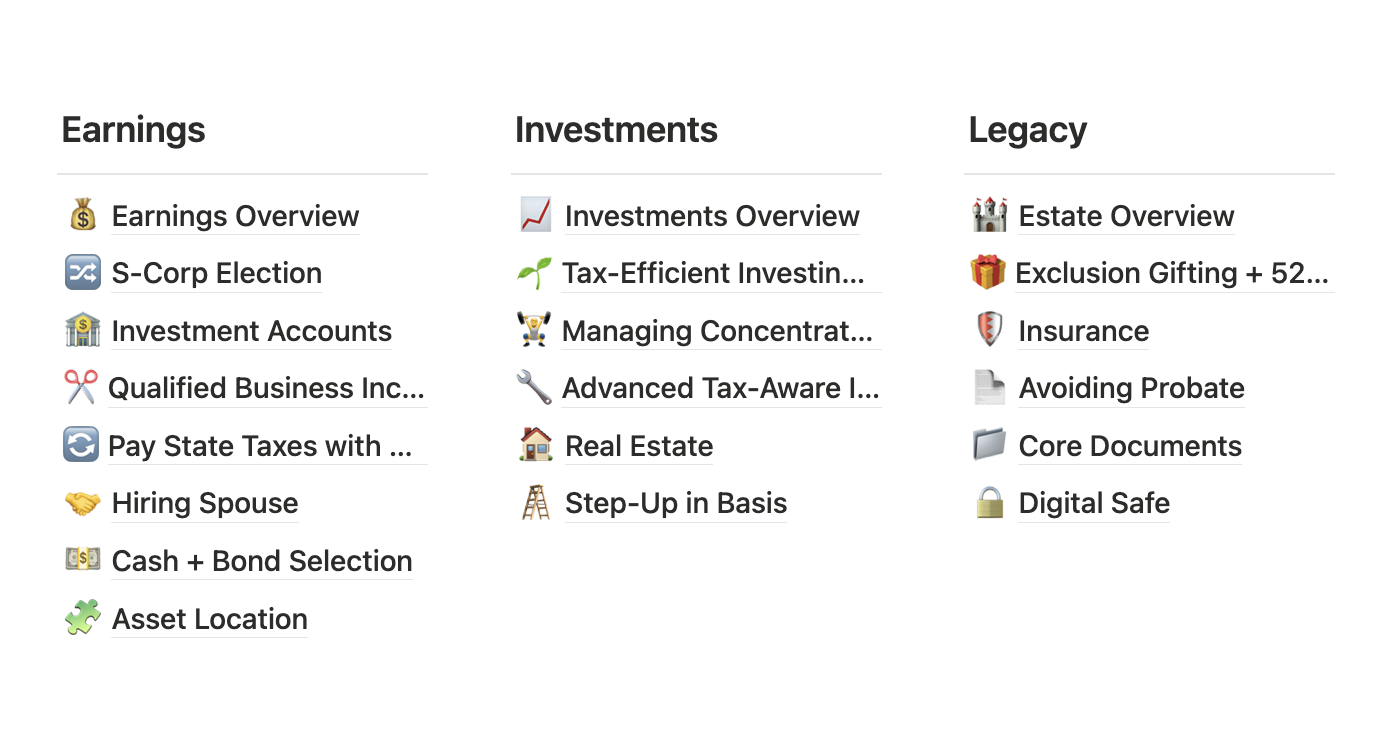Click the puzzle piece icon next to Asset Location
Image resolution: width=1392 pixels, height=746 pixels.
pos(83,618)
